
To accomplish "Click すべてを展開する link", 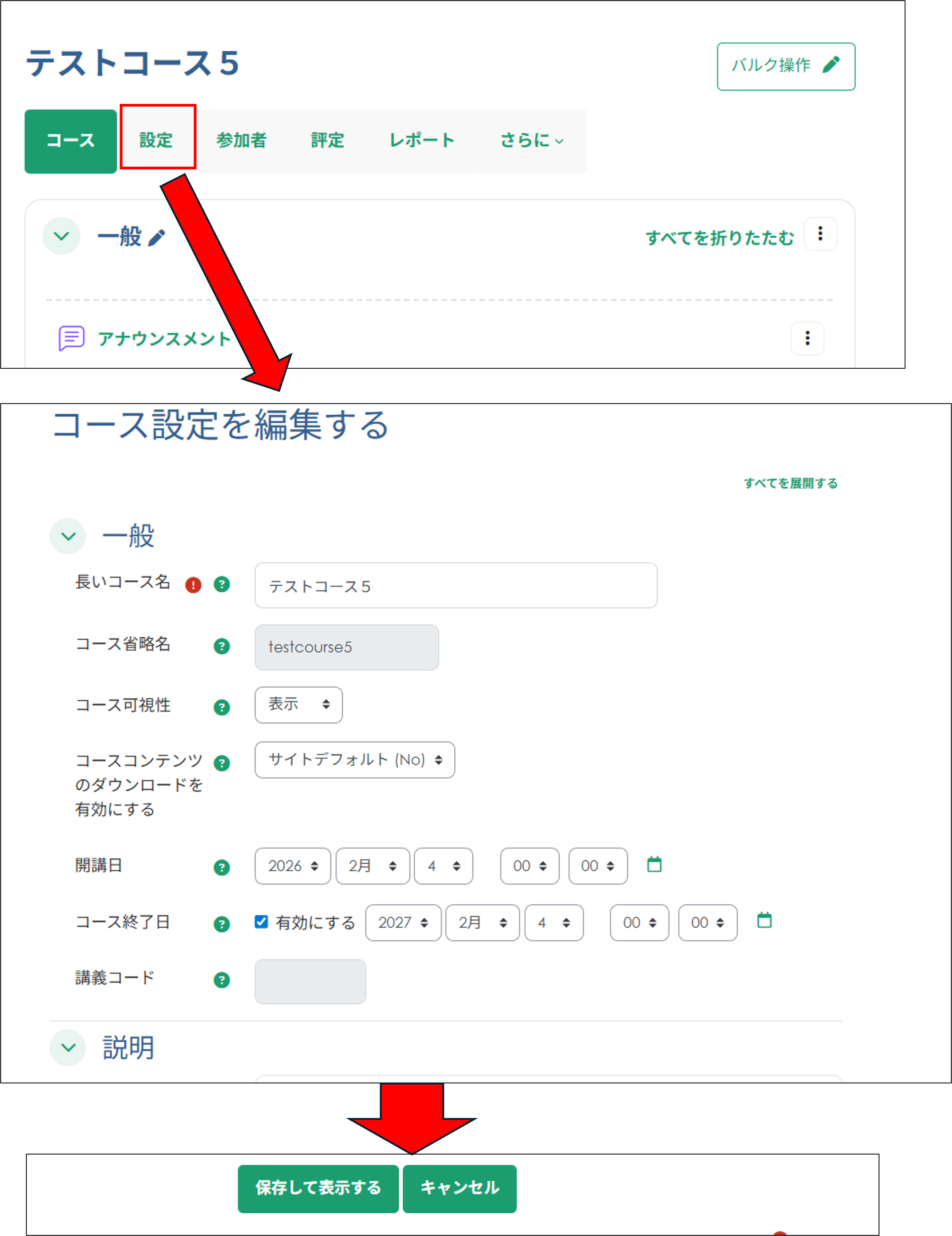I will pyautogui.click(x=790, y=483).
